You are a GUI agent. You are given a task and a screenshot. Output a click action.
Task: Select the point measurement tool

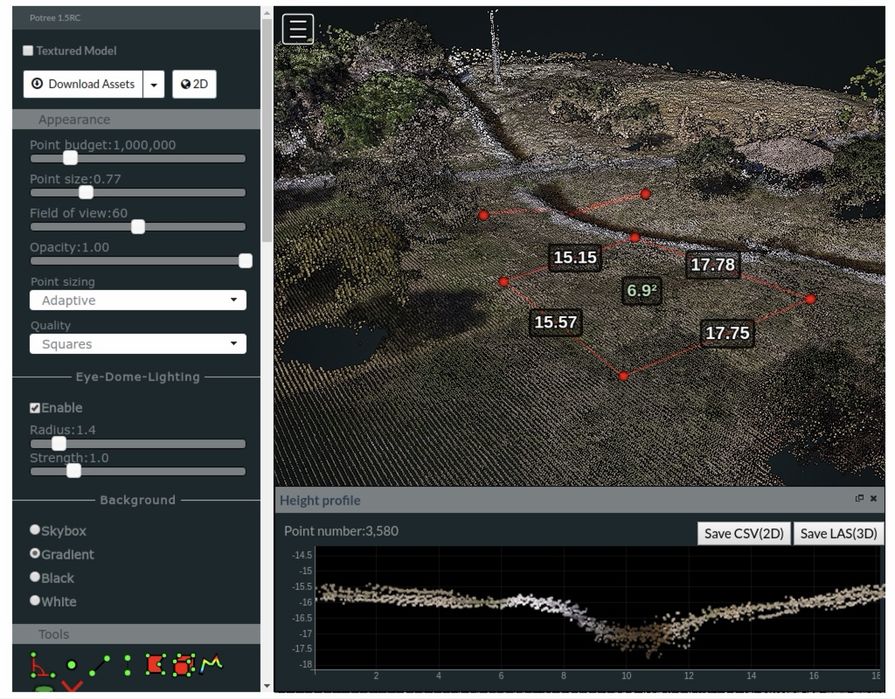click(71, 664)
